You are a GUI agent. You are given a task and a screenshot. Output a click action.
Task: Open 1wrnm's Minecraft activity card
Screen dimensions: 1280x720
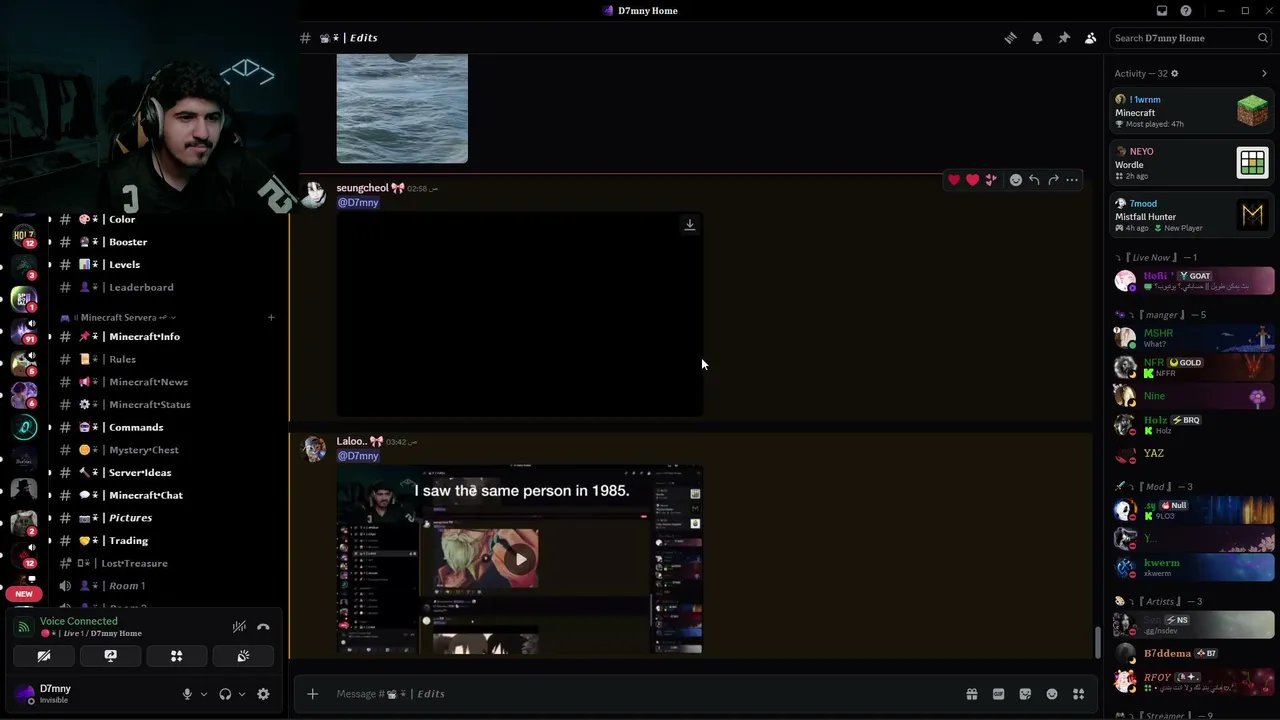coord(1192,111)
